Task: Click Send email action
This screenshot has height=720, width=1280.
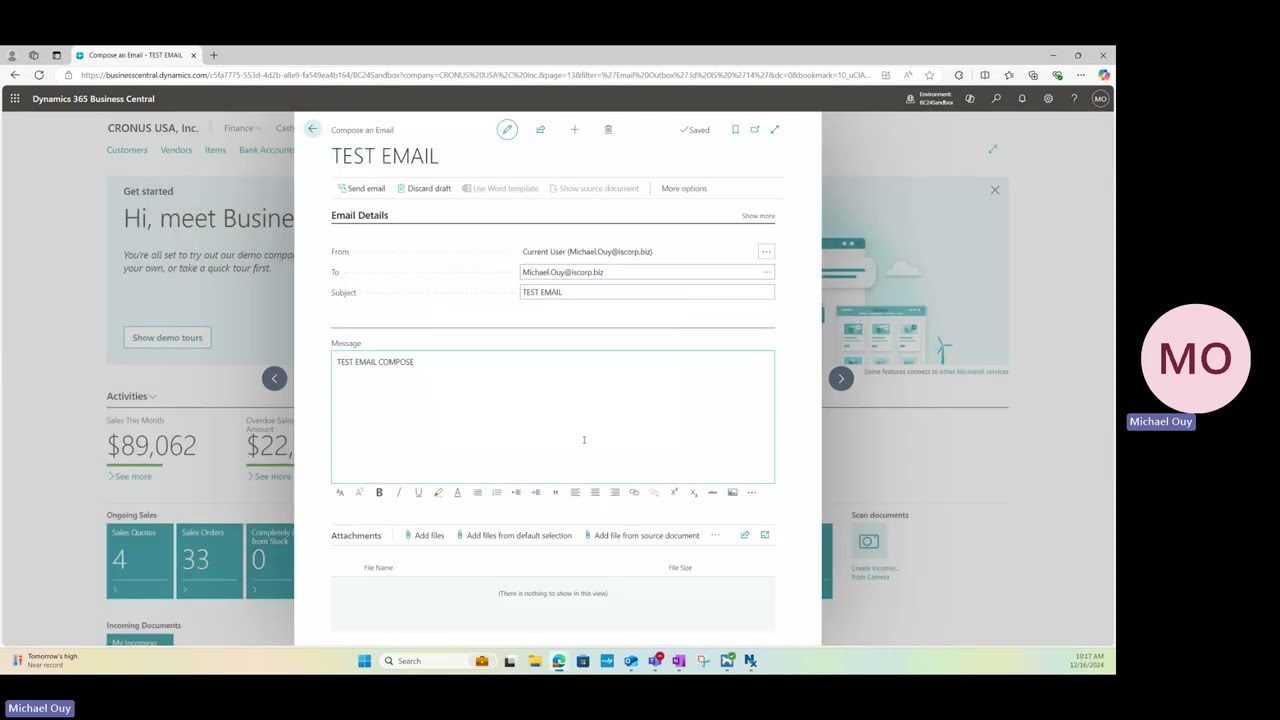Action: [361, 188]
